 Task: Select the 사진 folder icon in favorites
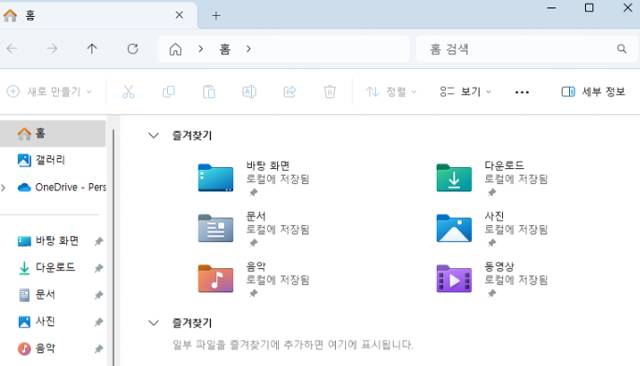tap(454, 228)
